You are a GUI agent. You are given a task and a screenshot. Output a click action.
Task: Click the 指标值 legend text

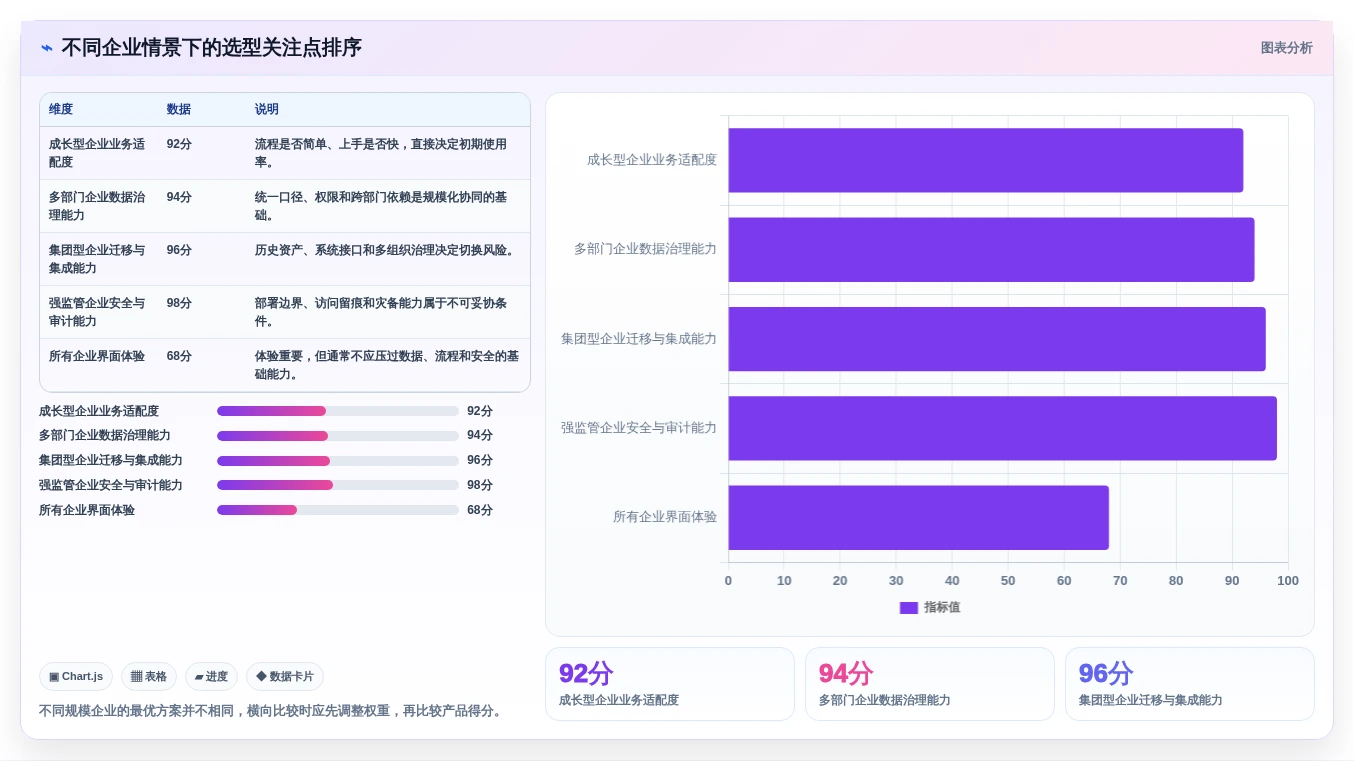(x=942, y=608)
